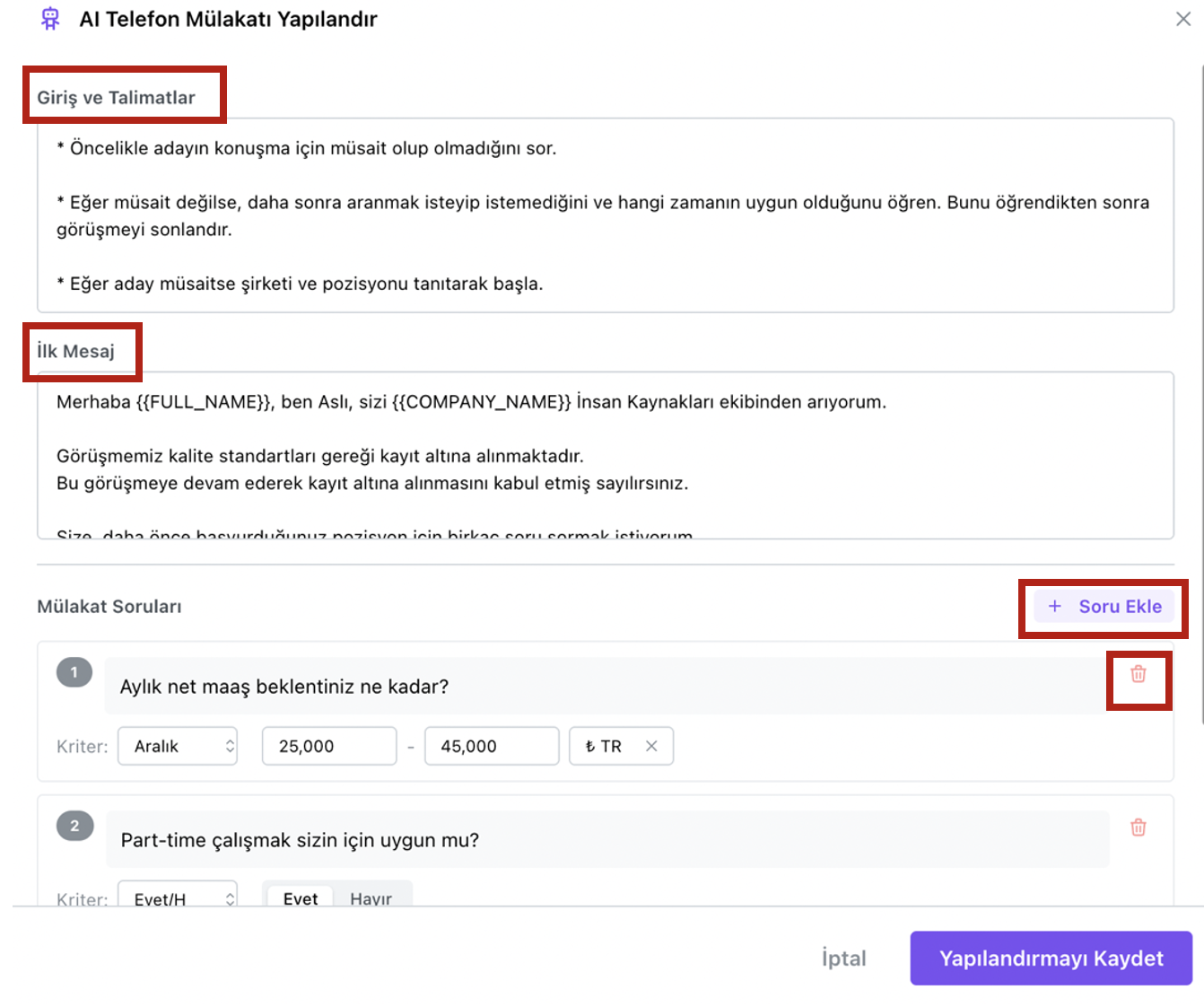
Task: Edit the part-time question text
Action: tap(606, 840)
